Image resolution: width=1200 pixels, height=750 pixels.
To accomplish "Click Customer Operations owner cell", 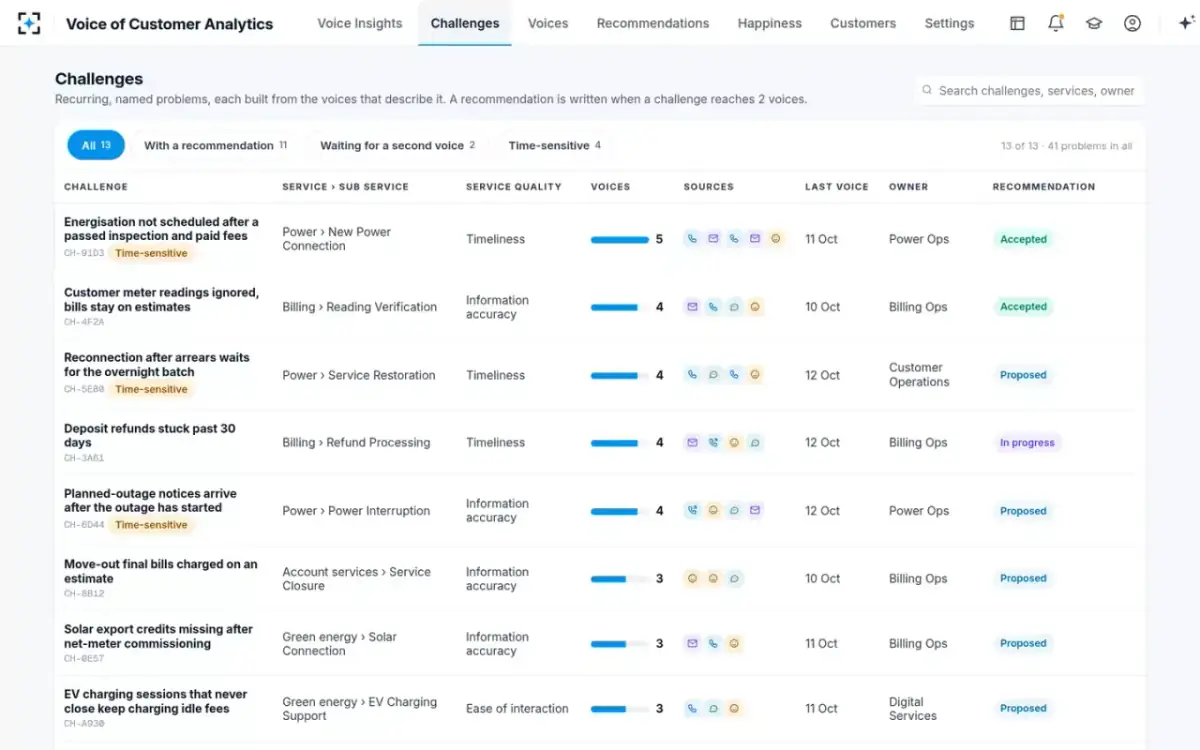I will click(x=919, y=375).
